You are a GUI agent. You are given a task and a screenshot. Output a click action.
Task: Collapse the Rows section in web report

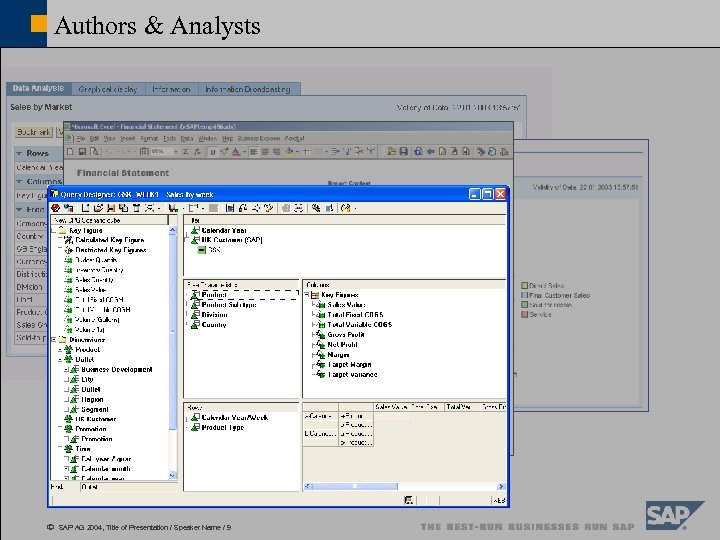click(x=19, y=153)
